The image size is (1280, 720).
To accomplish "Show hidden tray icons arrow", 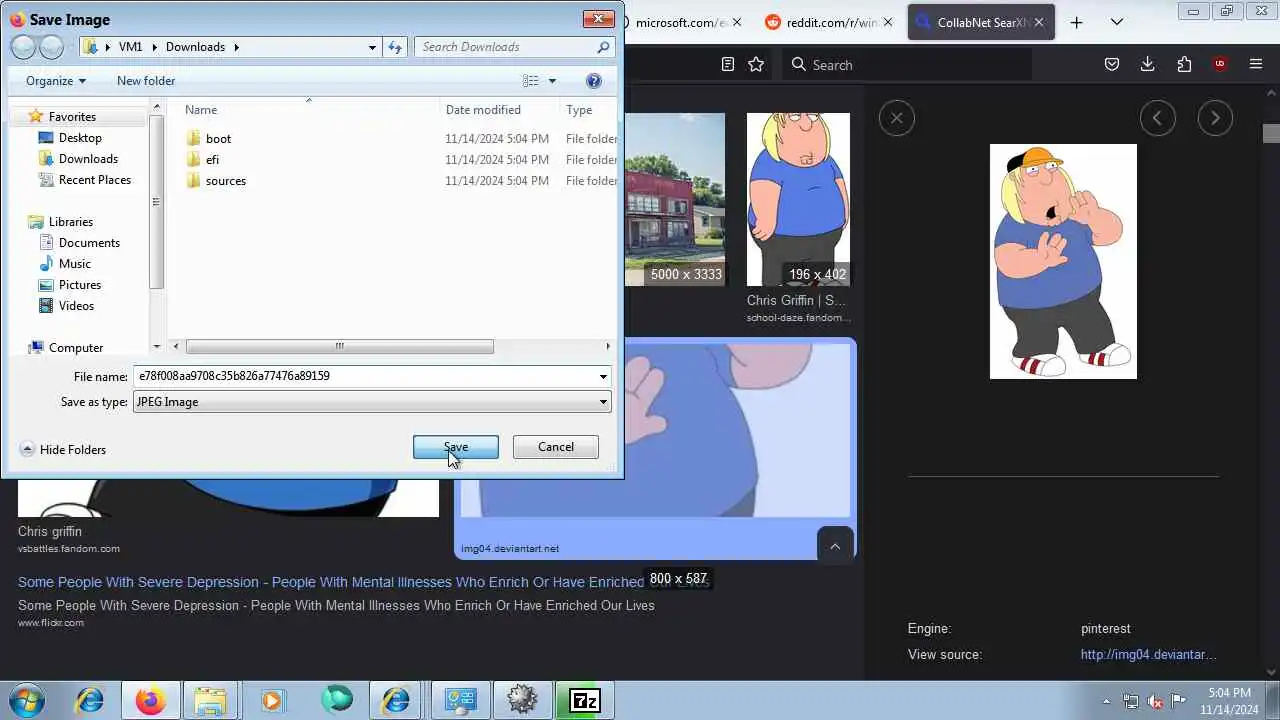I will pyautogui.click(x=1106, y=701).
